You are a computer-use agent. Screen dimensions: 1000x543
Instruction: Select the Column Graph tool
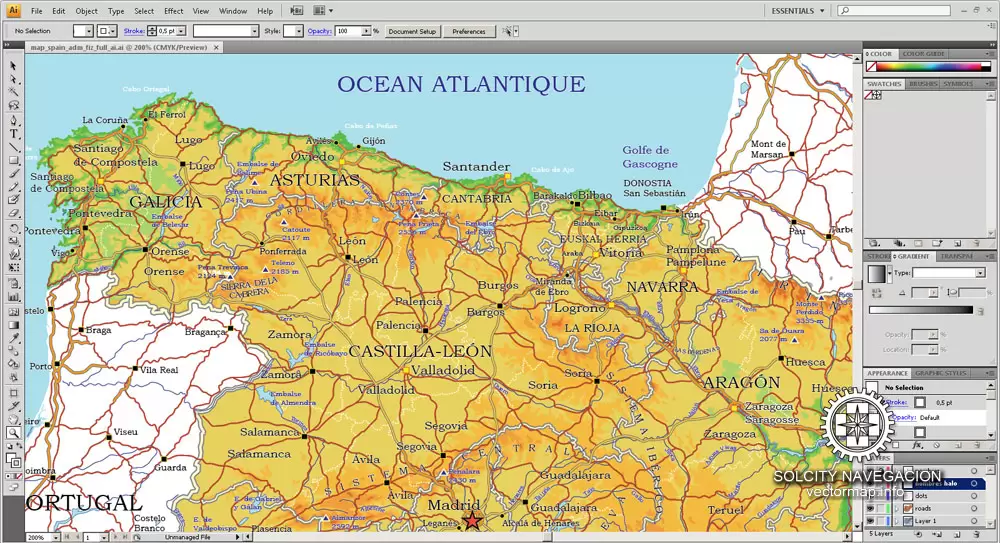13,297
